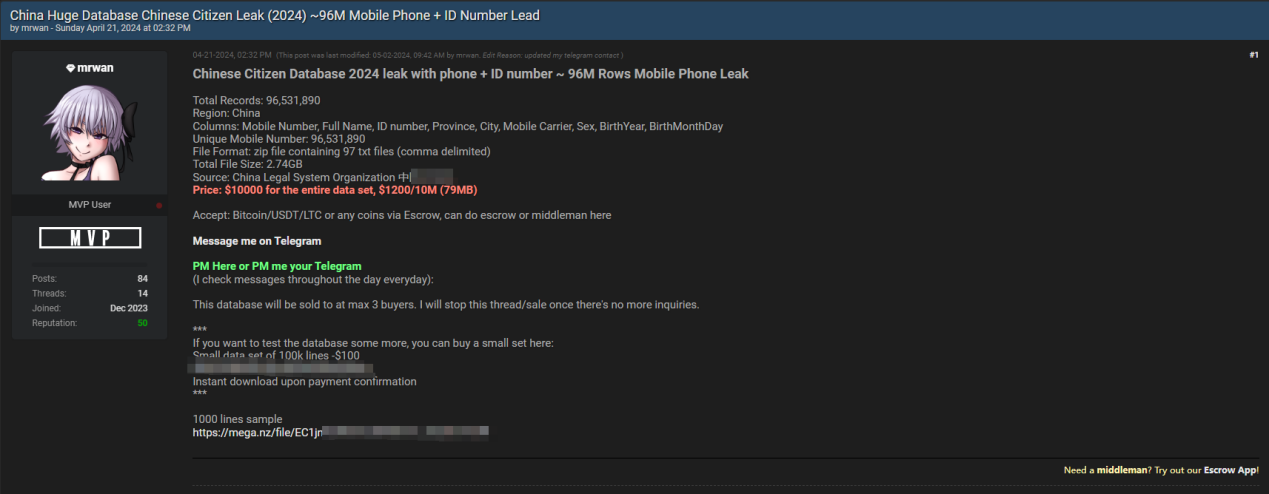Open the mega.nz sample file link
Screen dimensions: 1269x494
[340, 433]
